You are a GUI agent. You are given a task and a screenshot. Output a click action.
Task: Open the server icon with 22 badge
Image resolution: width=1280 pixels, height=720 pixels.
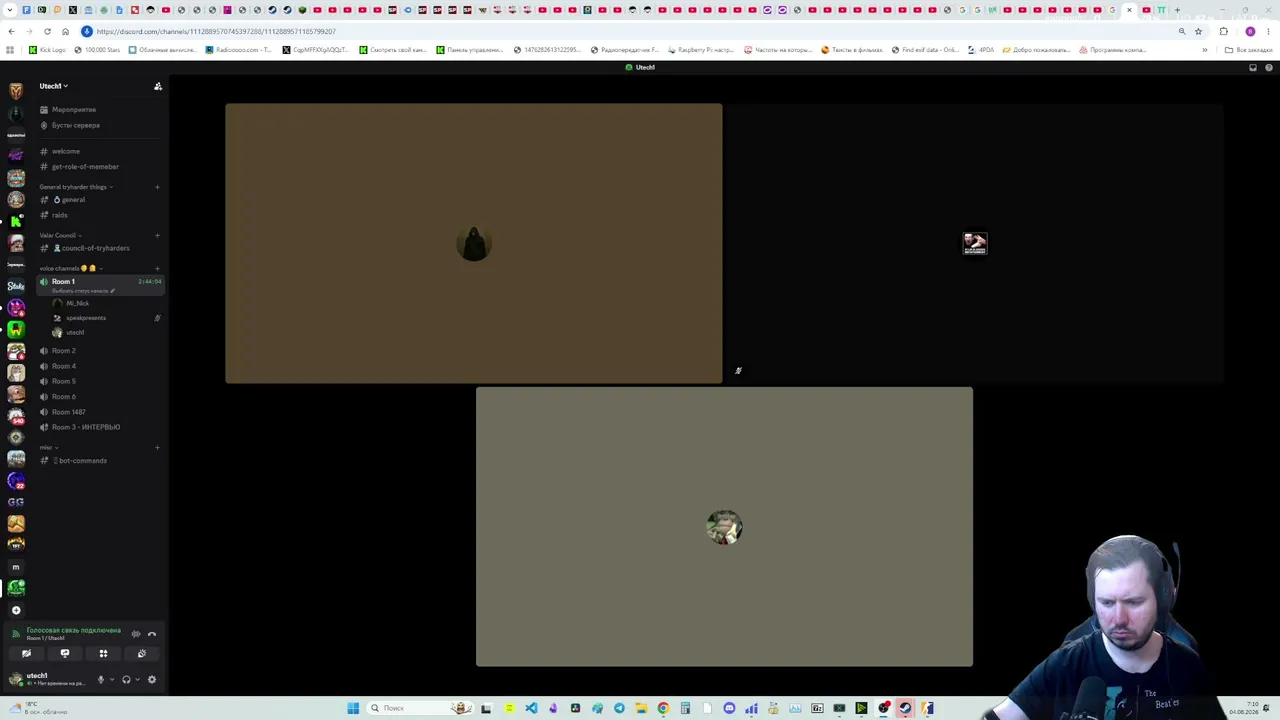(16, 481)
